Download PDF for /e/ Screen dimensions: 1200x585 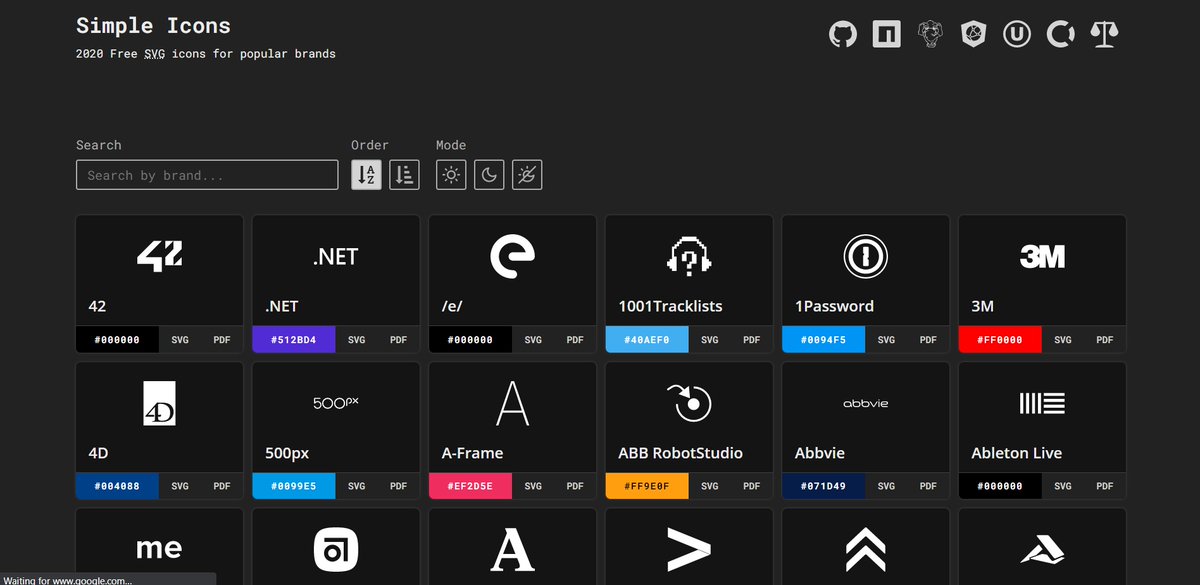tap(575, 340)
